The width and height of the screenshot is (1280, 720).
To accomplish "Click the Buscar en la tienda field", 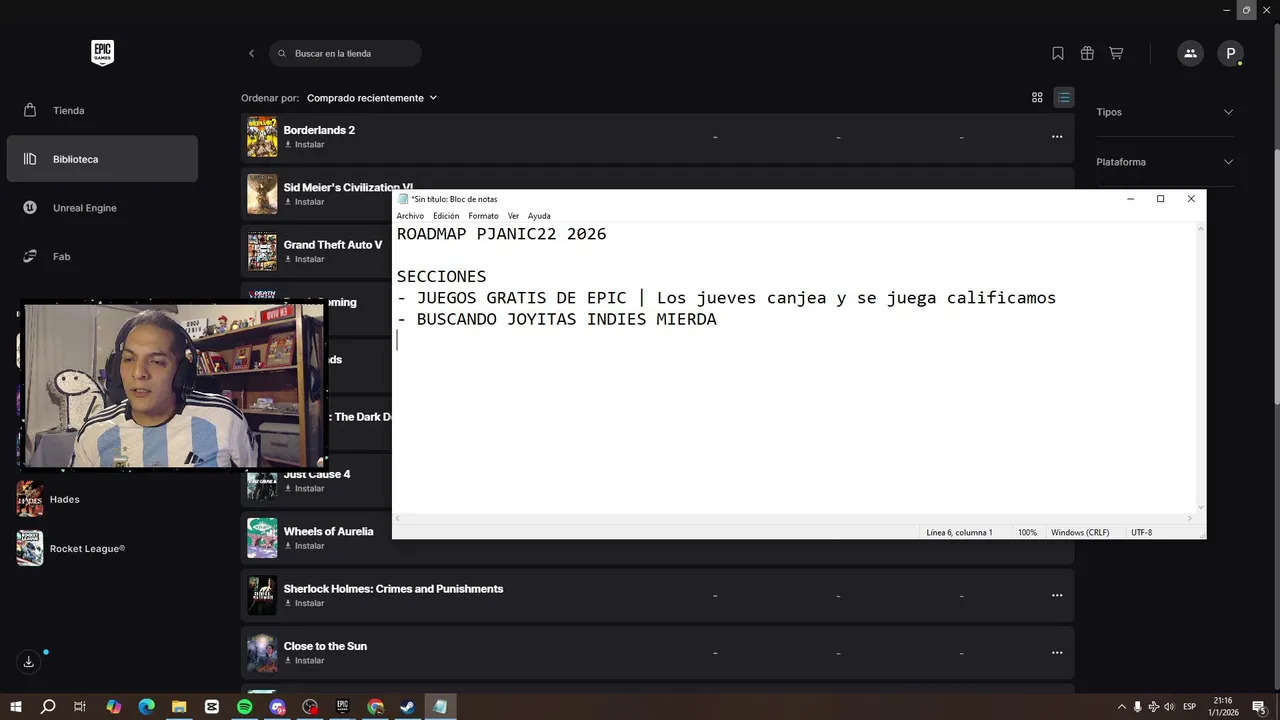I will (345, 53).
